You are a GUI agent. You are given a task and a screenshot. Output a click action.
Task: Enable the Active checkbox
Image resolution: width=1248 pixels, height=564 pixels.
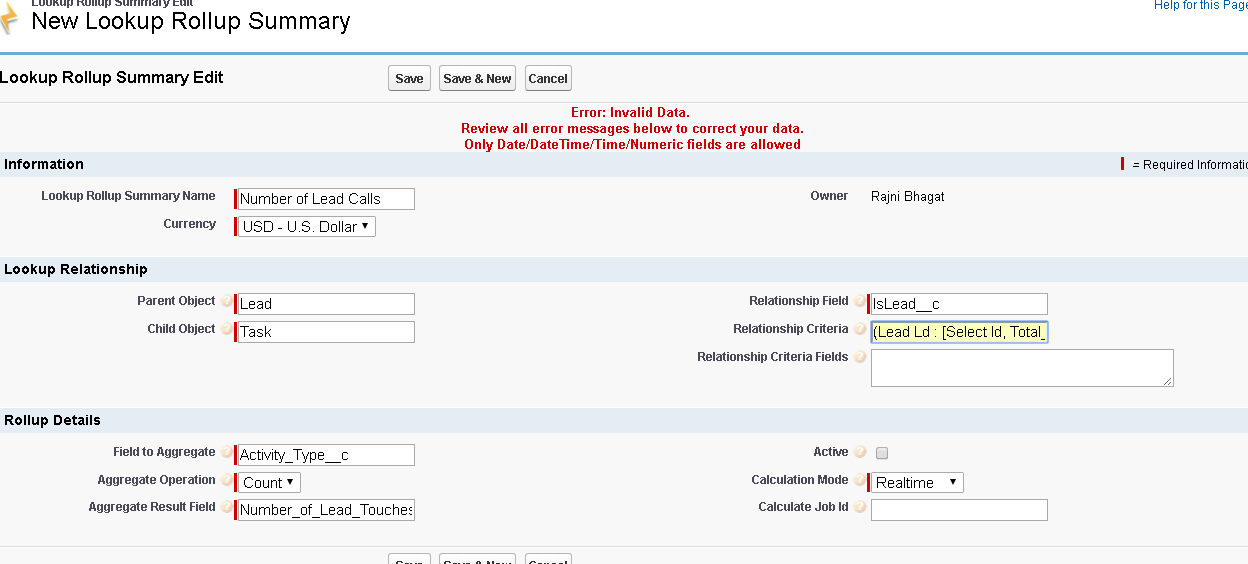pyautogui.click(x=882, y=453)
